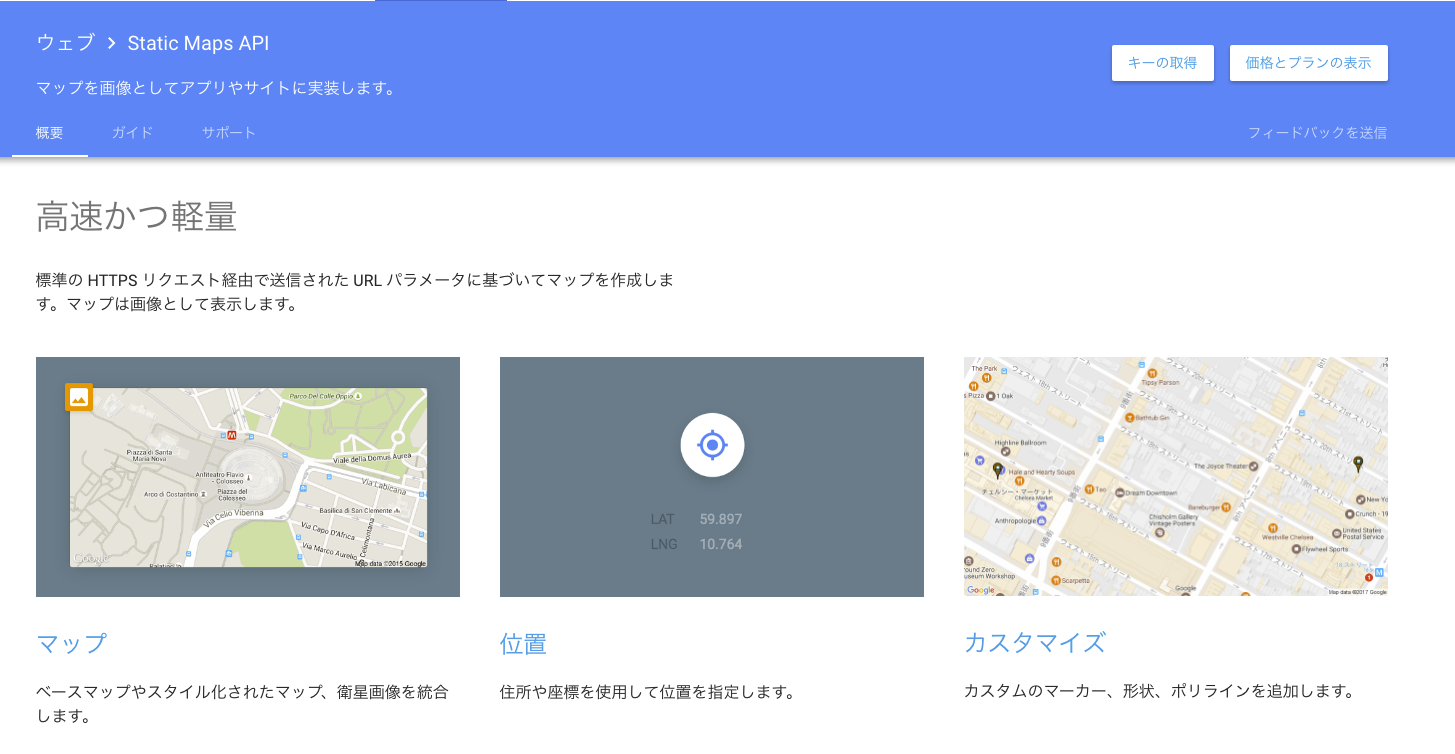Viewport: 1455px width, 754px height.
Task: Switch to the 概要 tab
Action: [50, 133]
